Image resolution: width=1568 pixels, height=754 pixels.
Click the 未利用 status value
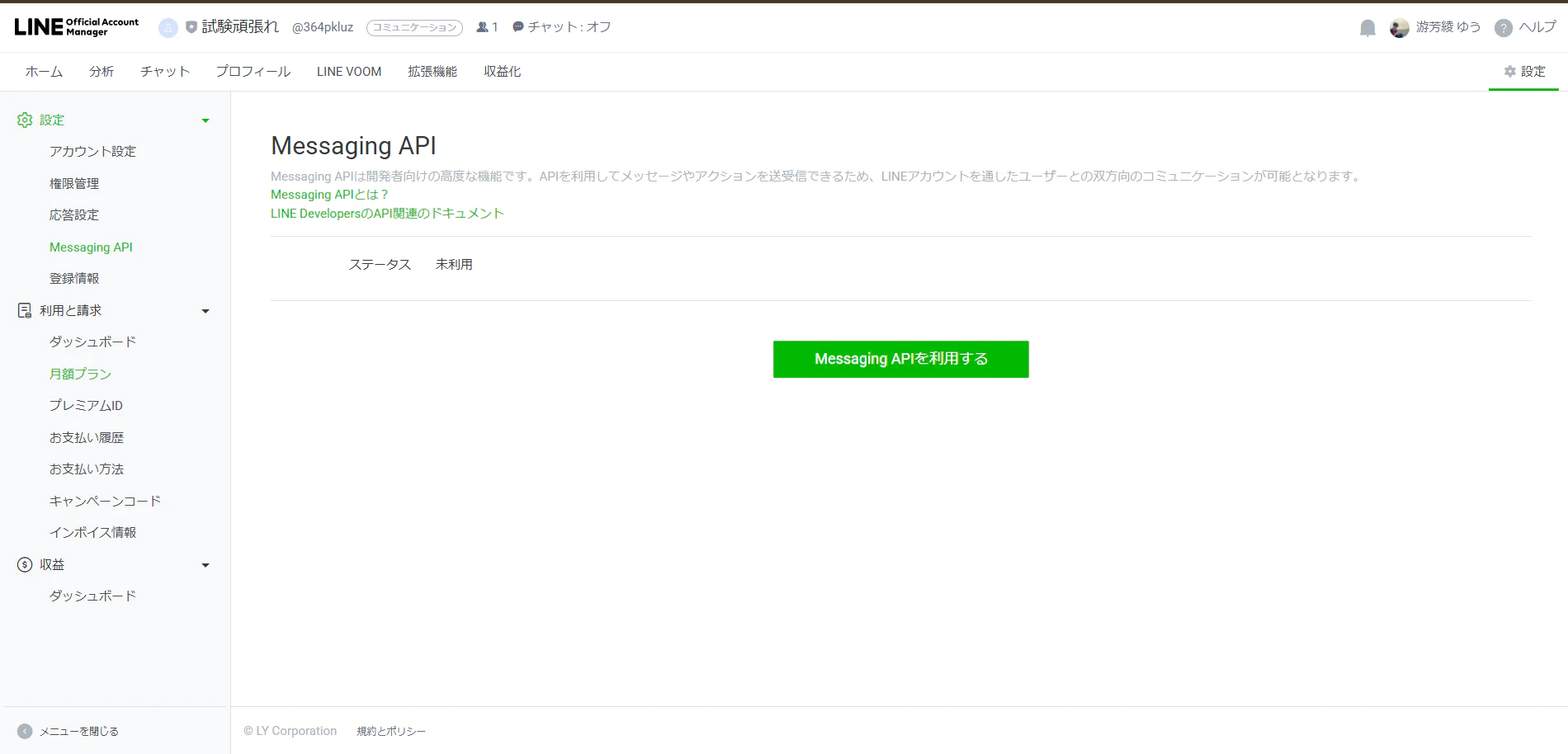tap(454, 265)
